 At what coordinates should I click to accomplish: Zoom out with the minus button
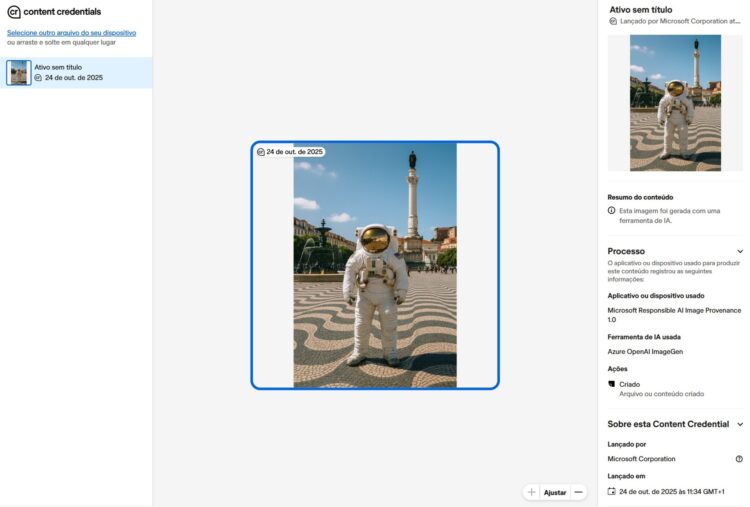pyautogui.click(x=578, y=492)
